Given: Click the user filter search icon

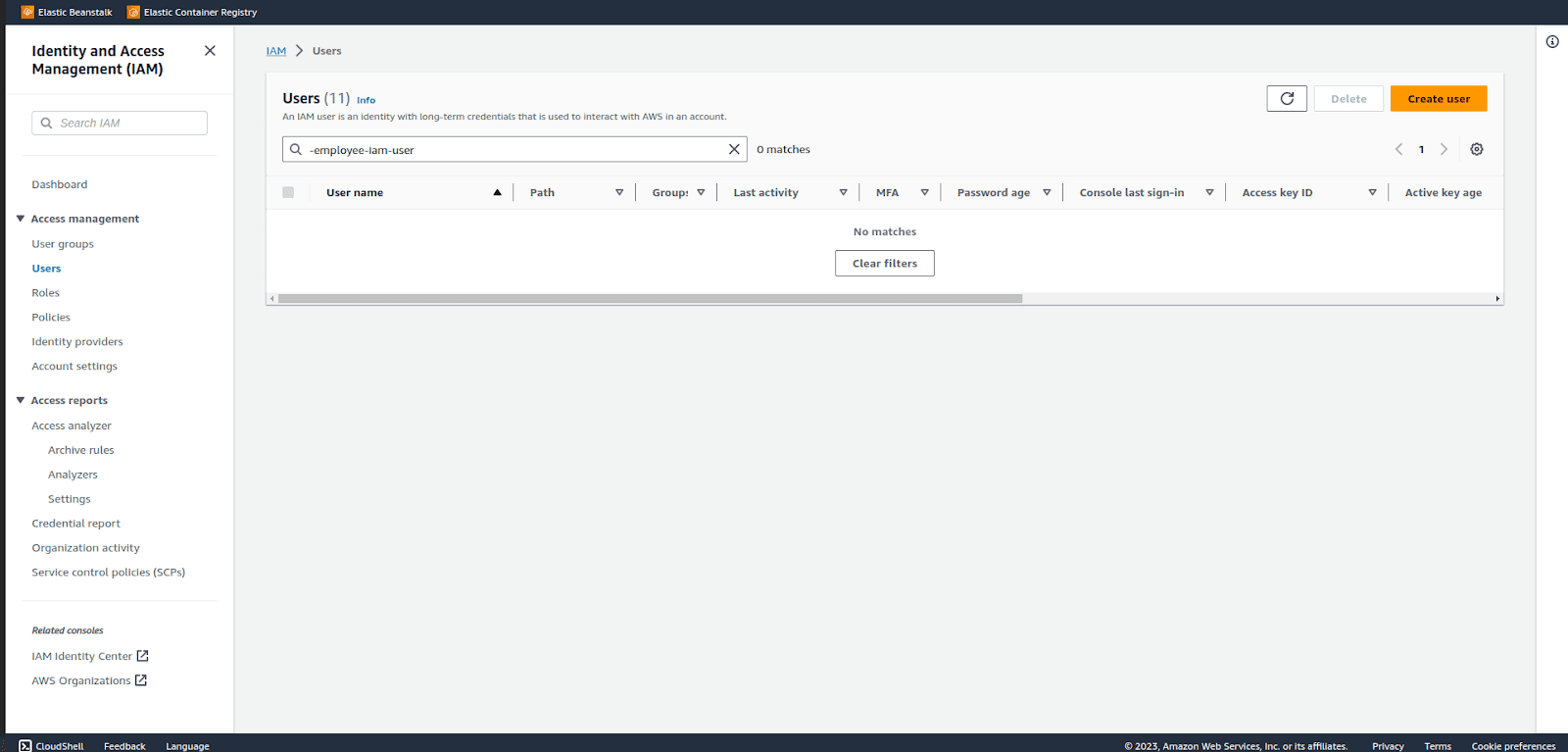Looking at the screenshot, I should coord(296,150).
